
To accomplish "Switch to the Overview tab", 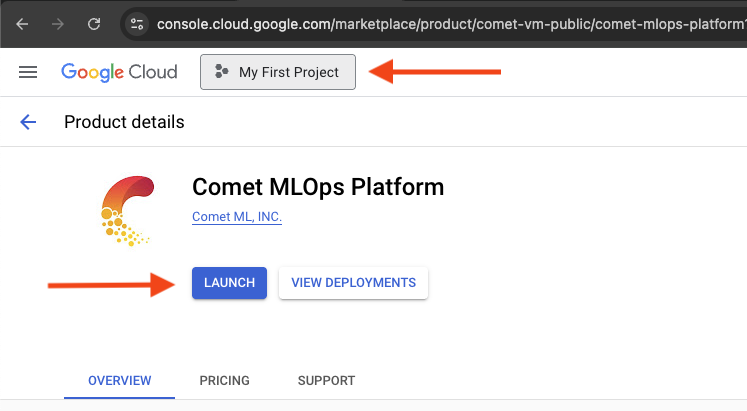I will pyautogui.click(x=119, y=381).
